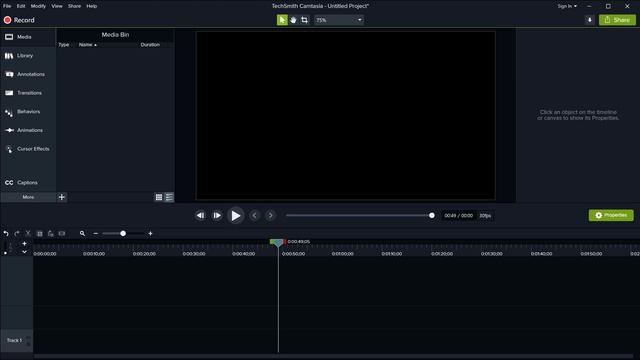This screenshot has width=640, height=360.
Task: Jump to next clip arrow
Action: 270,216
